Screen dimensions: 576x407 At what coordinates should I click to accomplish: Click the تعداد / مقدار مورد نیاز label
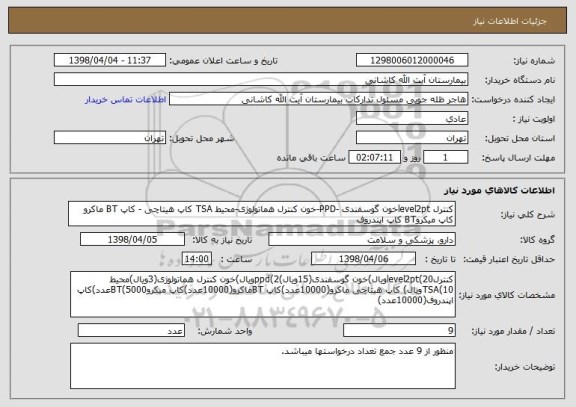513,331
